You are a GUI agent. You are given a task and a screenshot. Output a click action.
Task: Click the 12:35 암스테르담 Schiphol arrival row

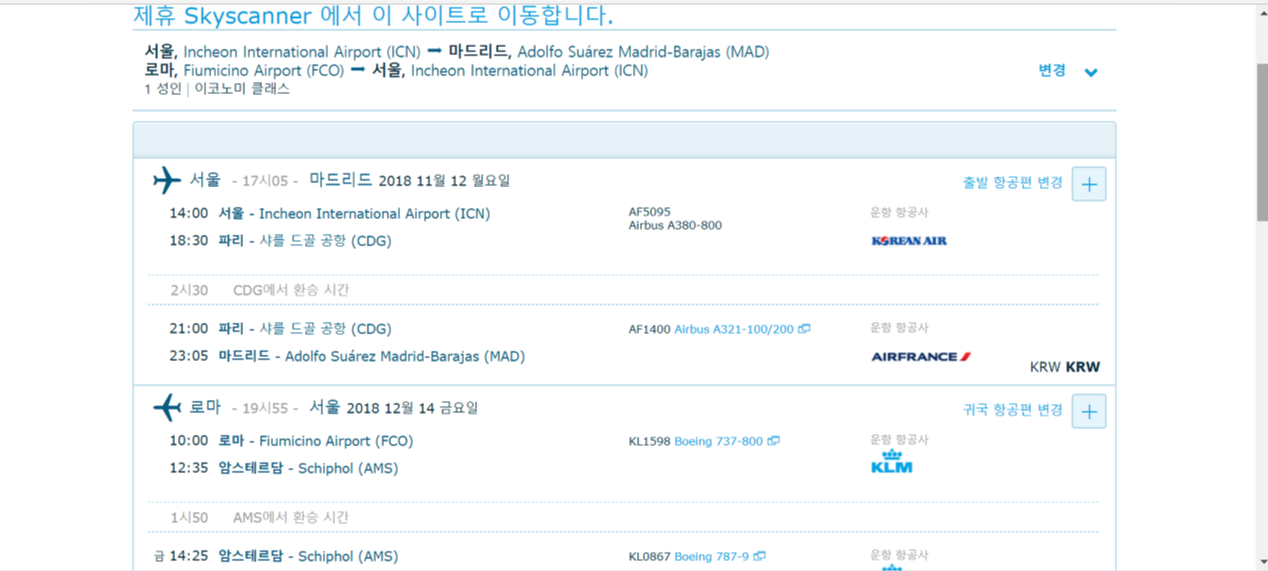click(284, 468)
